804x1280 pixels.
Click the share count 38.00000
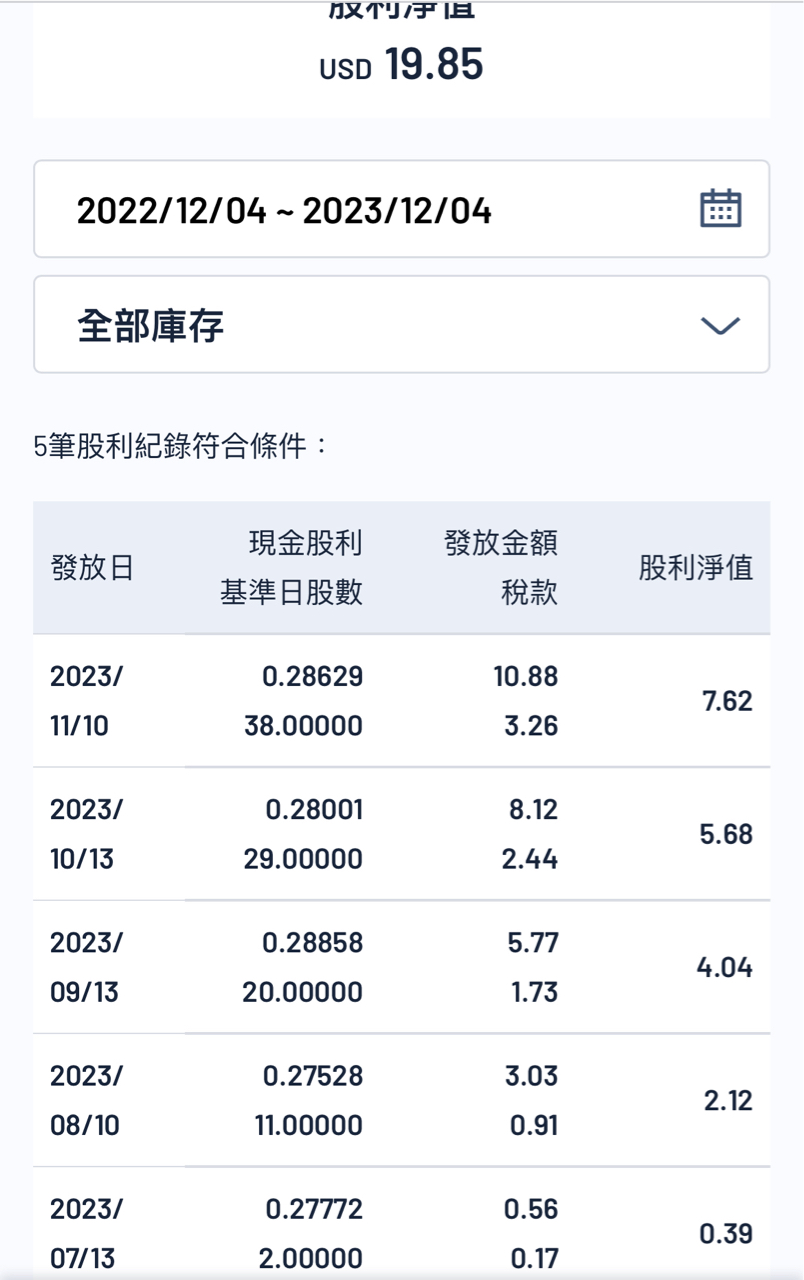303,725
